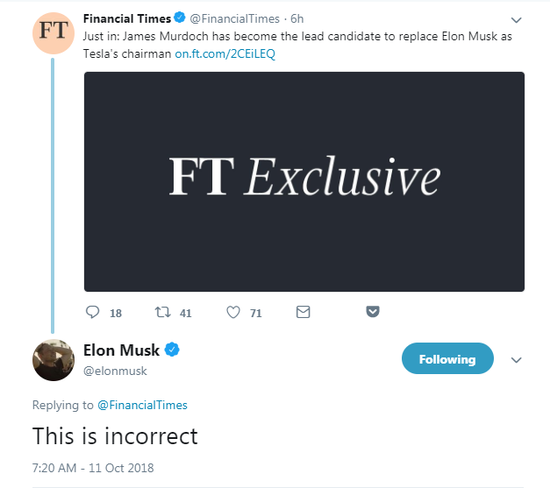Screen dimensions: 550x488
Task: Click the verified badge beside Elon Musk
Action: pyautogui.click(x=172, y=350)
